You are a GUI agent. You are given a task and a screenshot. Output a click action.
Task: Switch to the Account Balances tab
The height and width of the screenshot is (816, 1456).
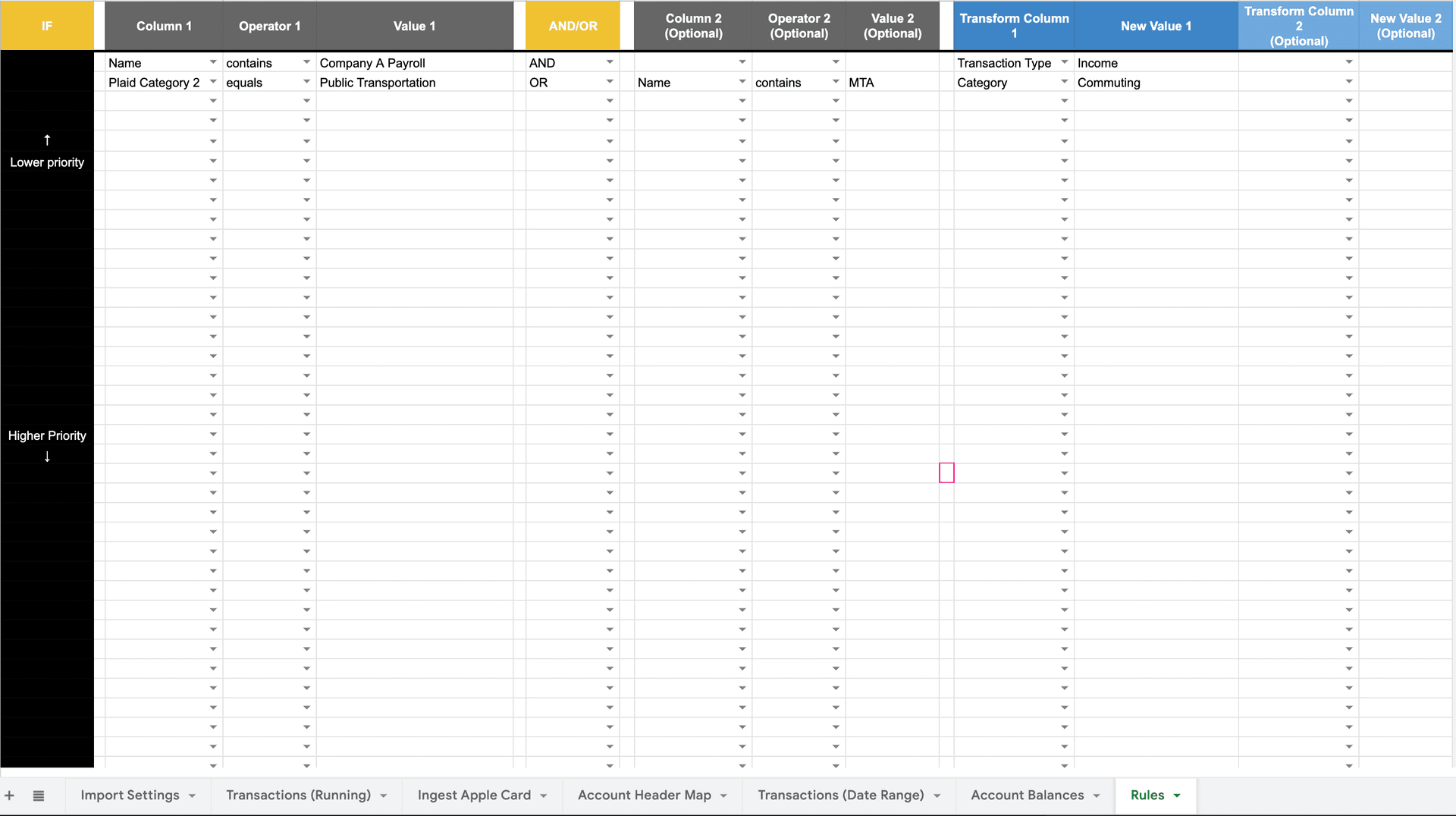click(x=1027, y=795)
